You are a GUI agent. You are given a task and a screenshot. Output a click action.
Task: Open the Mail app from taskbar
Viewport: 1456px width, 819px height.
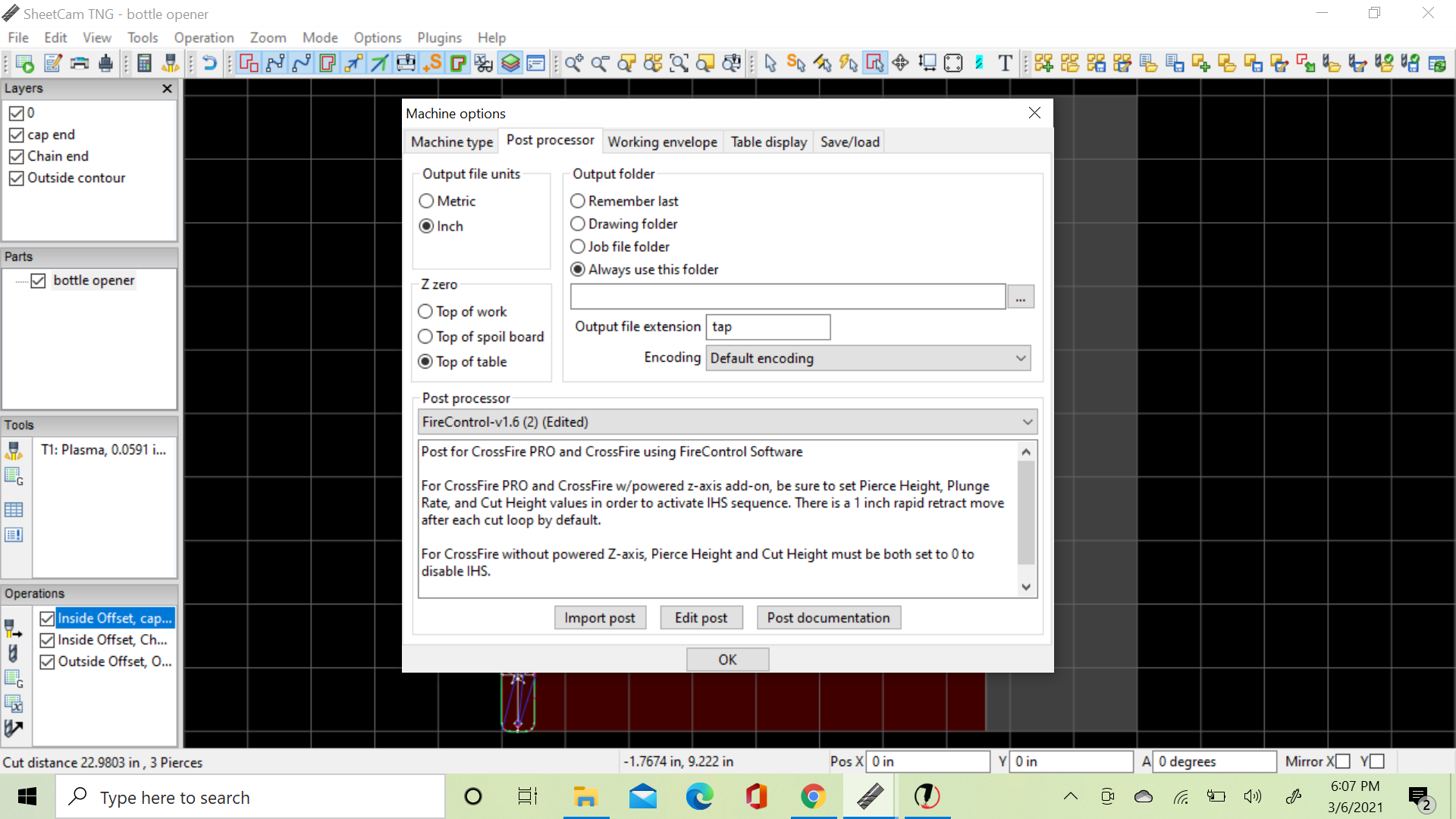point(642,796)
